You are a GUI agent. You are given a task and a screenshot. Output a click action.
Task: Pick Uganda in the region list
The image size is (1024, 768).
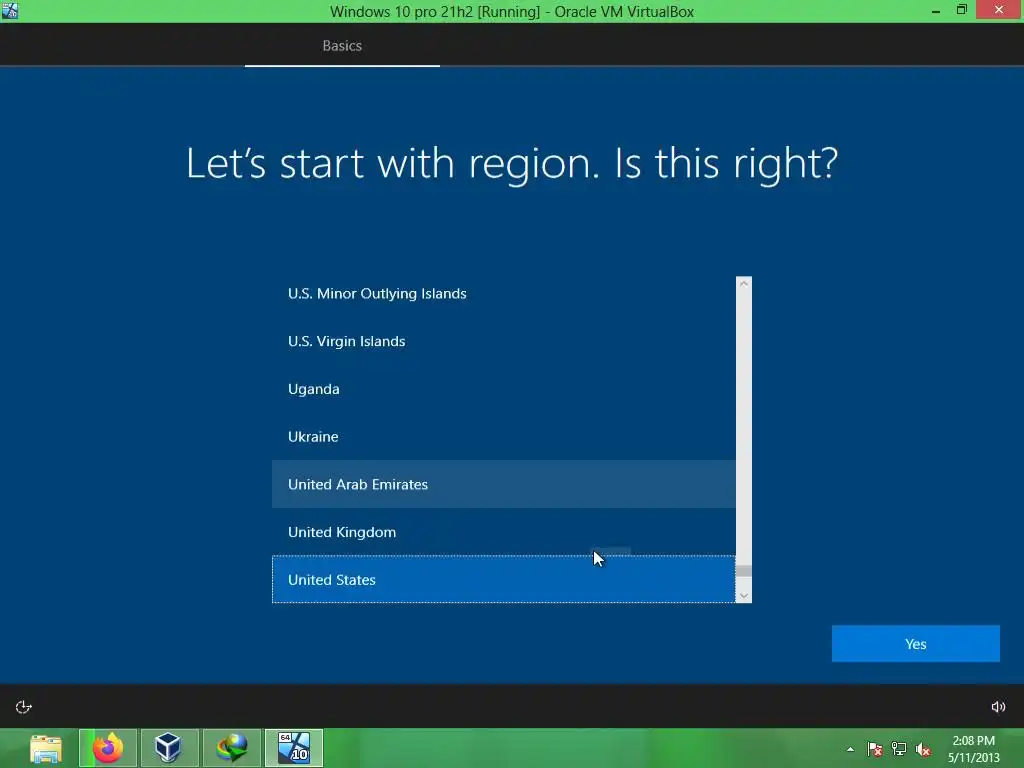coord(504,389)
